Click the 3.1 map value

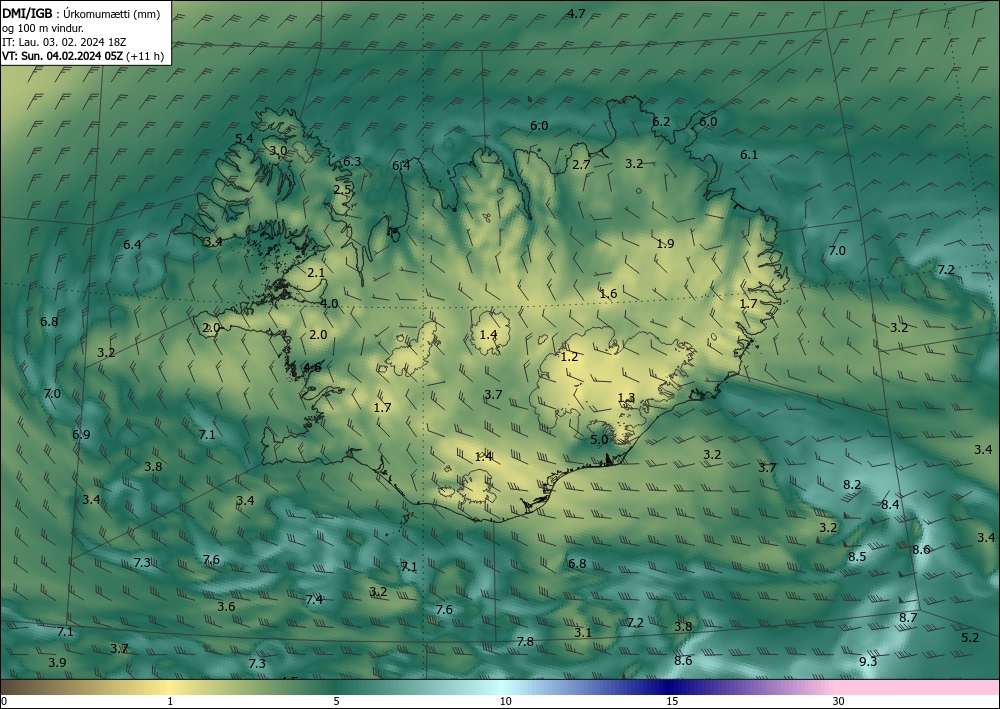[583, 632]
